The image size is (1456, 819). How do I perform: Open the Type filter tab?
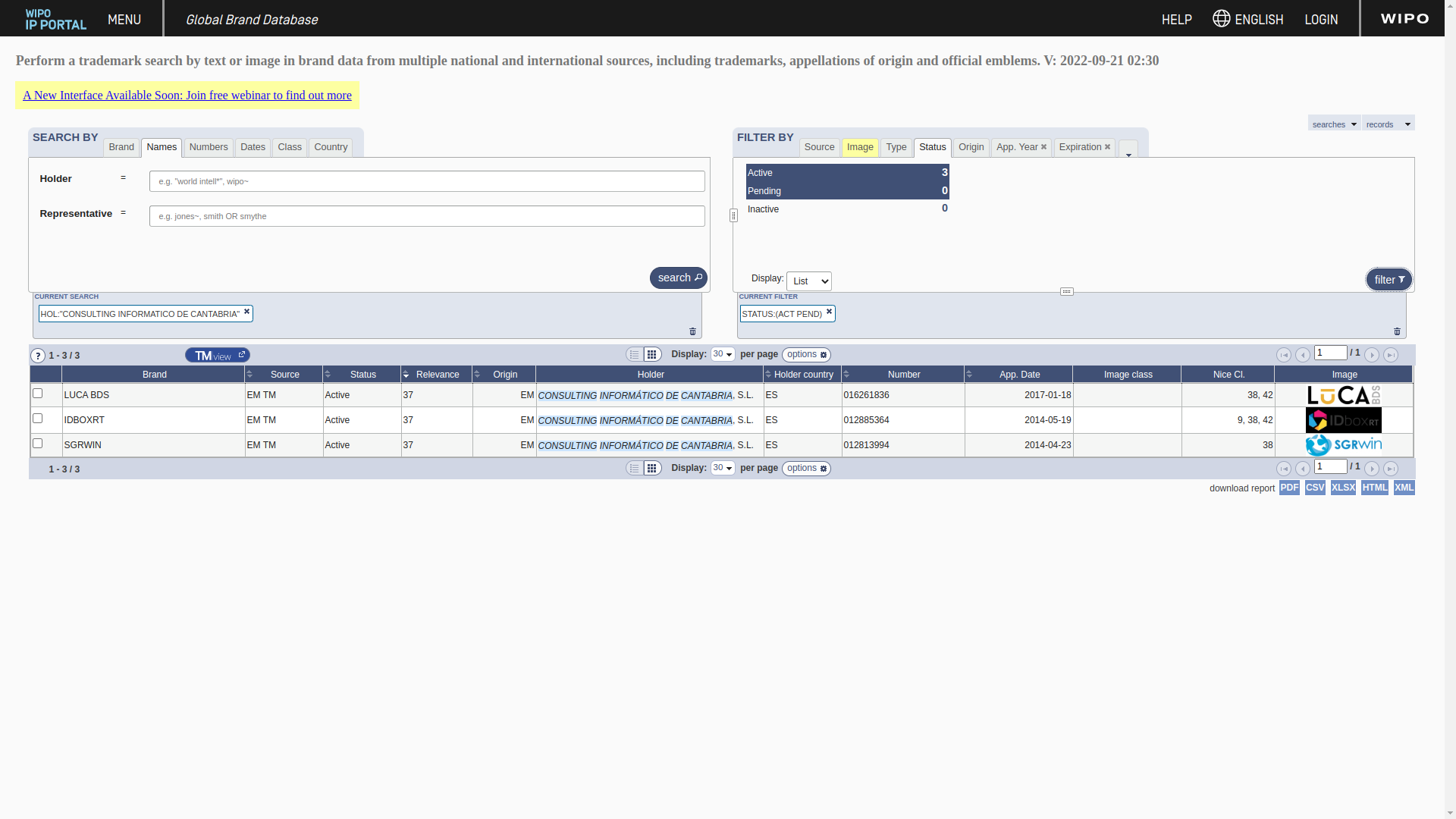pyautogui.click(x=896, y=147)
